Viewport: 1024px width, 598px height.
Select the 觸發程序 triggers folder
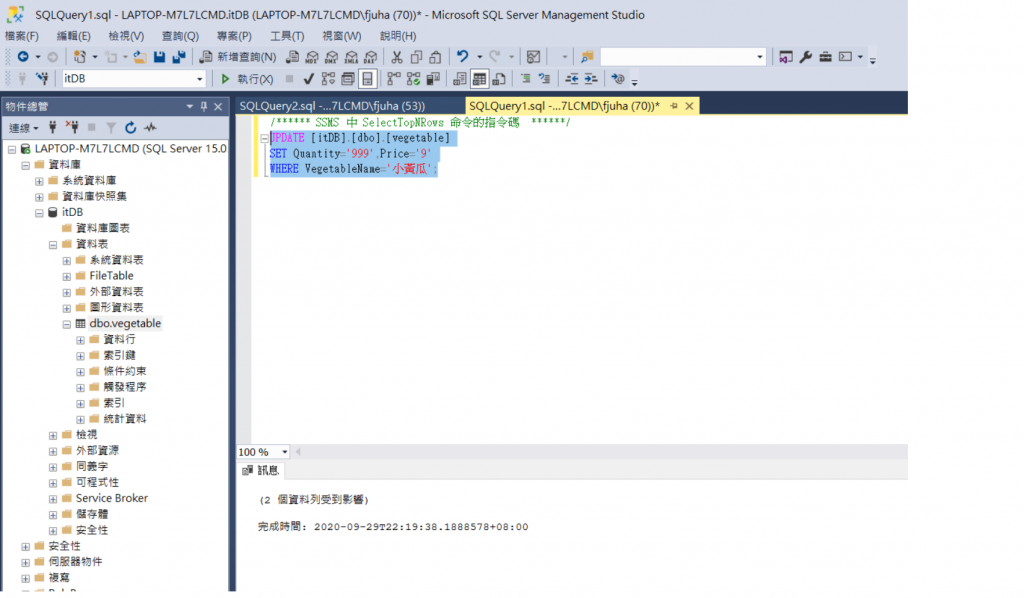(125, 387)
